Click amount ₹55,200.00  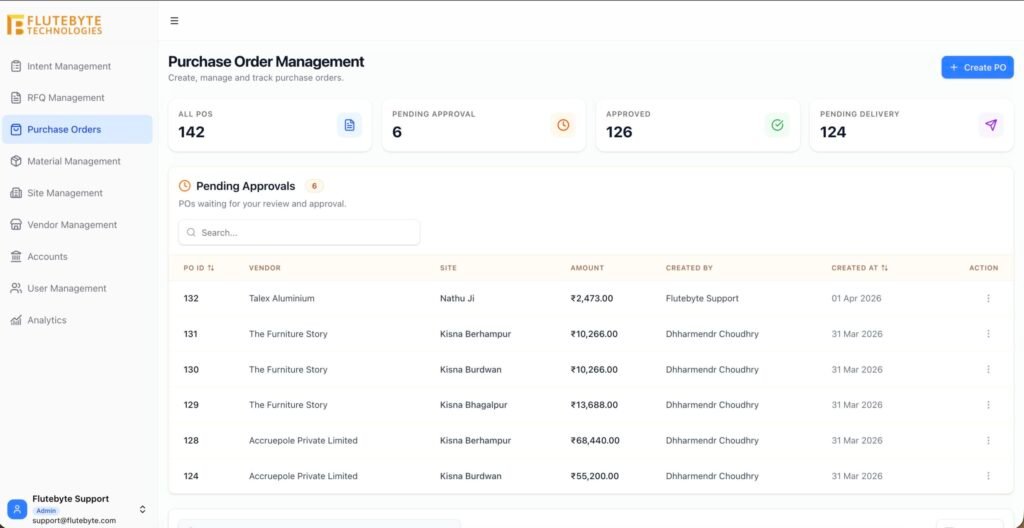pos(594,476)
